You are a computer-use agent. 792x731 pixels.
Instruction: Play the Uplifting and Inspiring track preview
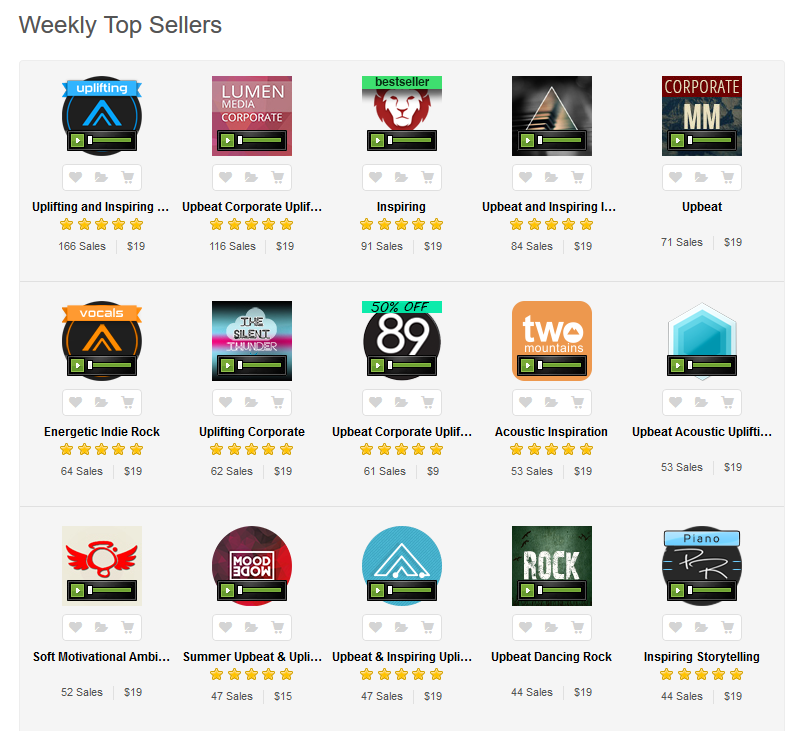[x=77, y=140]
